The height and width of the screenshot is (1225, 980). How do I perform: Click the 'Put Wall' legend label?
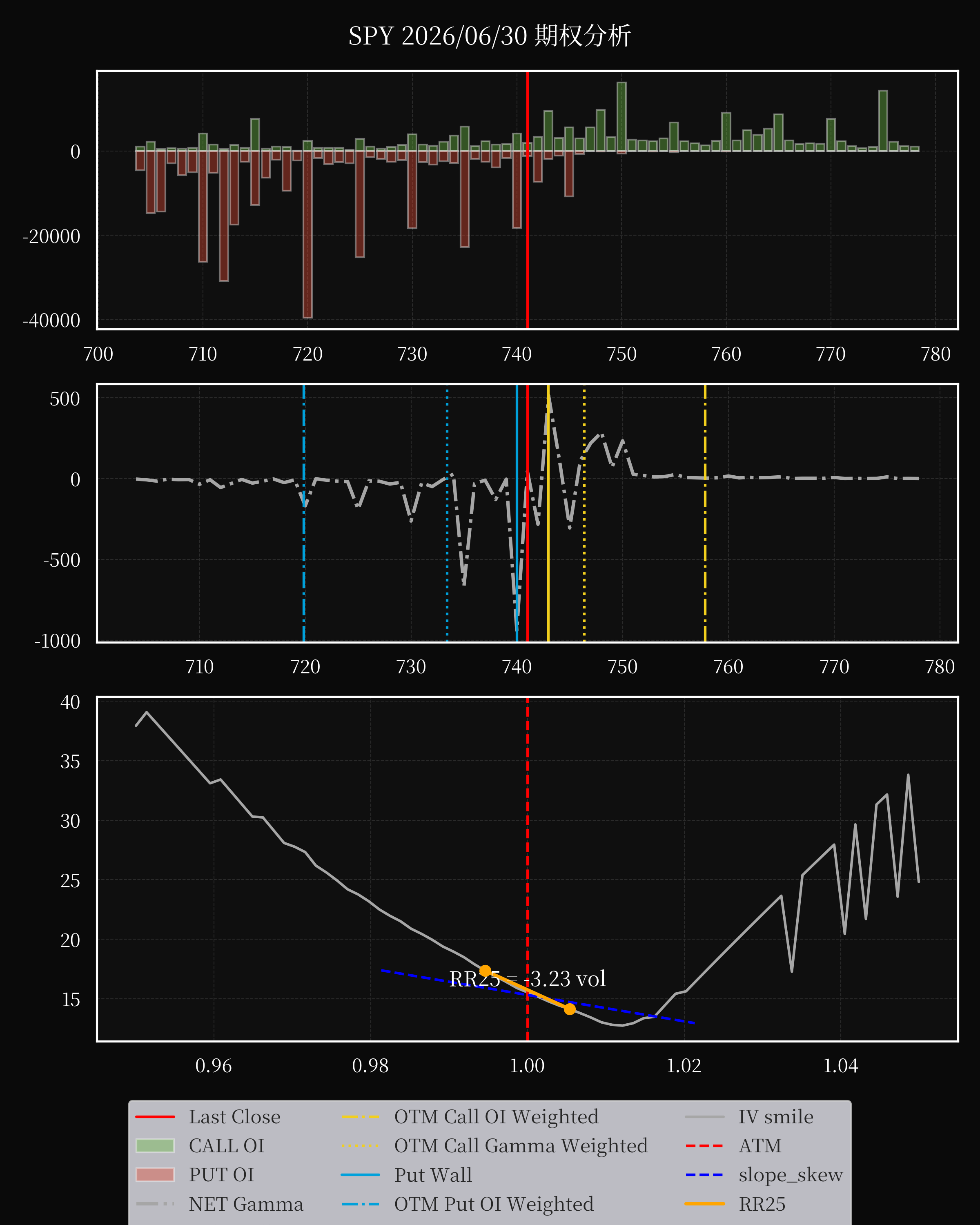(x=433, y=1174)
